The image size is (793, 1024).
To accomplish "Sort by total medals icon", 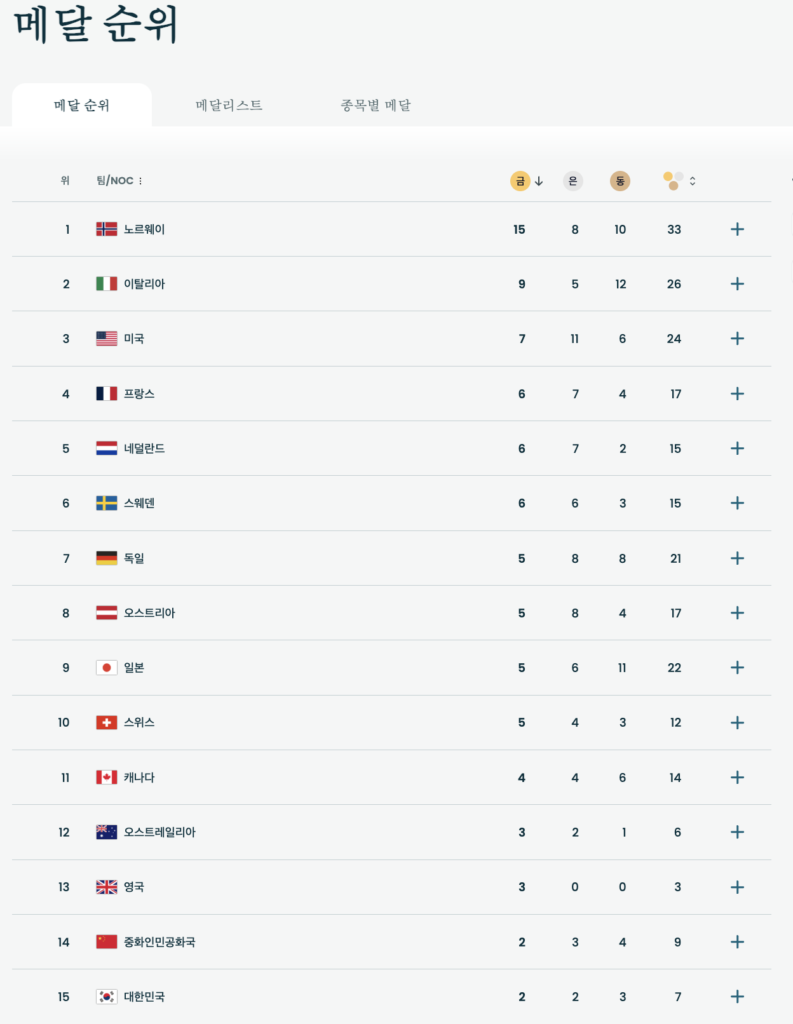I will [x=673, y=181].
